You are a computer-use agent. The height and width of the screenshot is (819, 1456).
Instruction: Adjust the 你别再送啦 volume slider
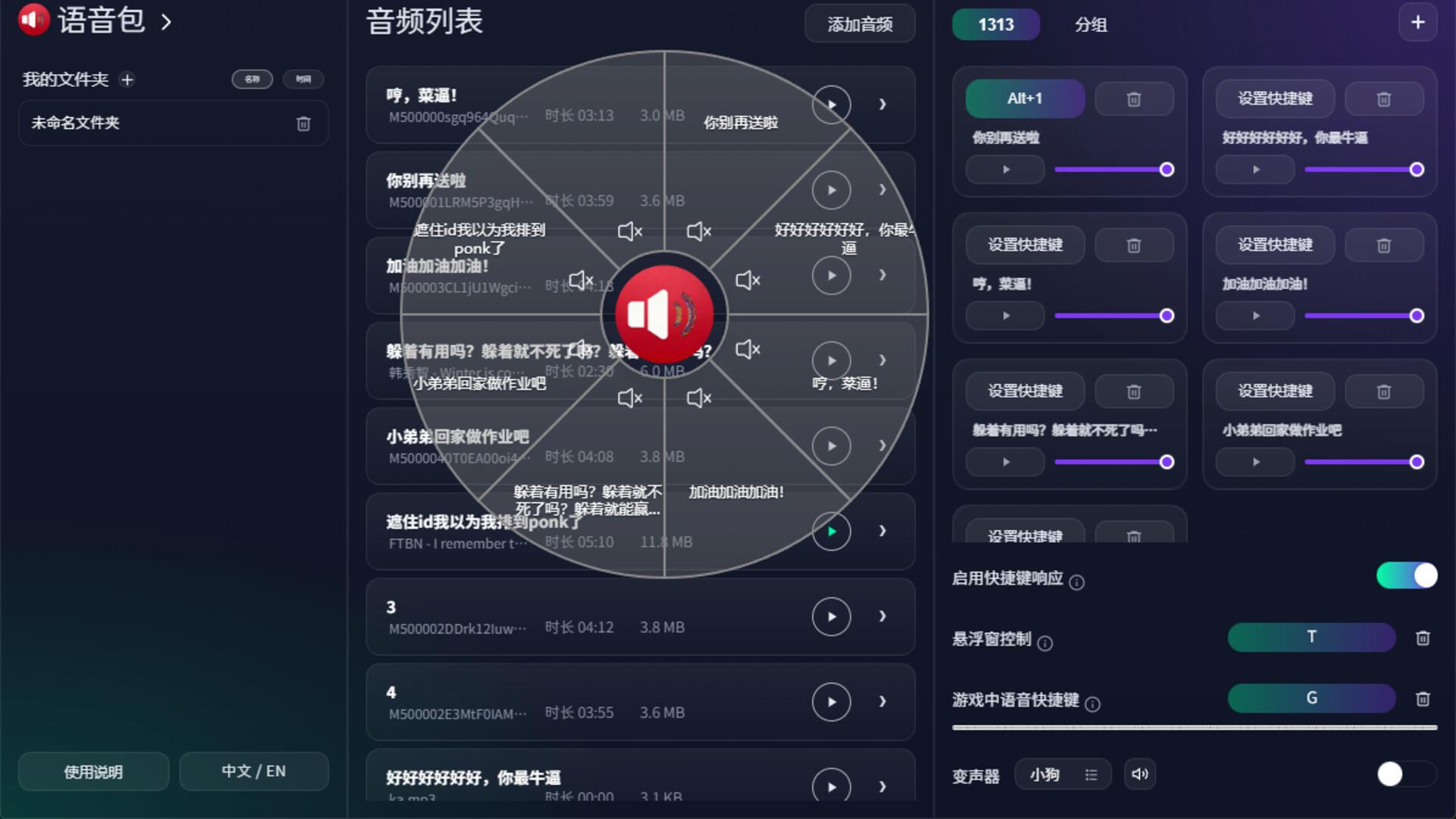point(1112,169)
